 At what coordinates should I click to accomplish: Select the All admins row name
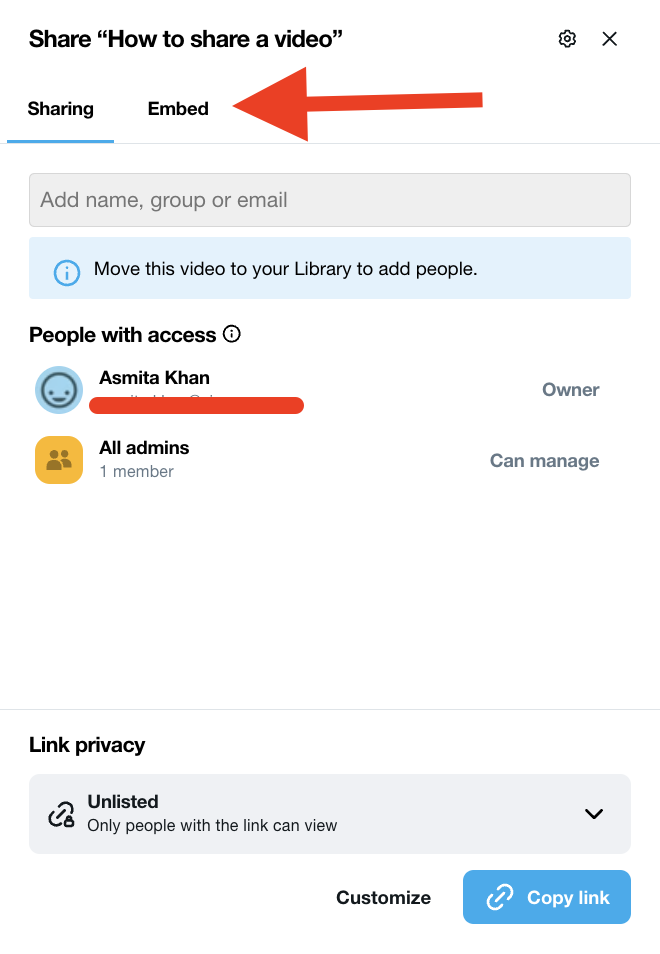tap(144, 448)
